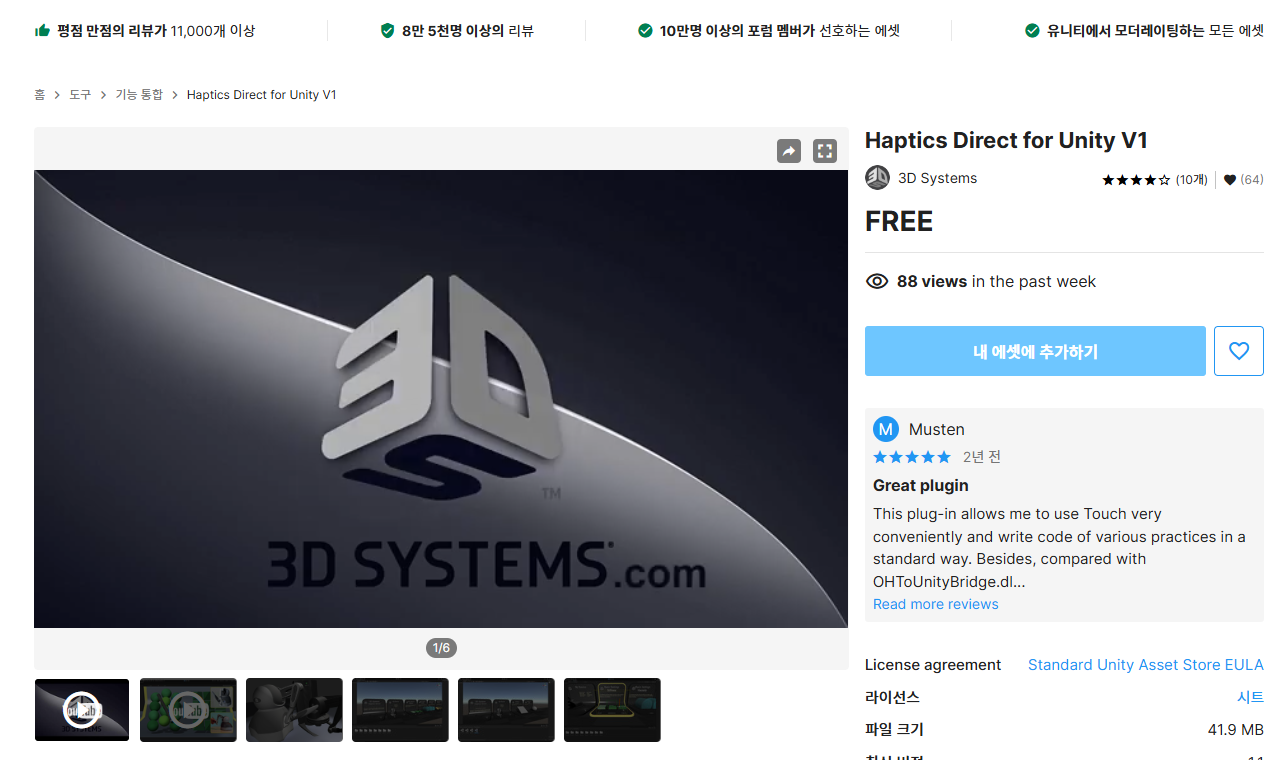Image resolution: width=1283 pixels, height=760 pixels.
Task: Click 'Read more reviews' link
Action: (x=935, y=604)
